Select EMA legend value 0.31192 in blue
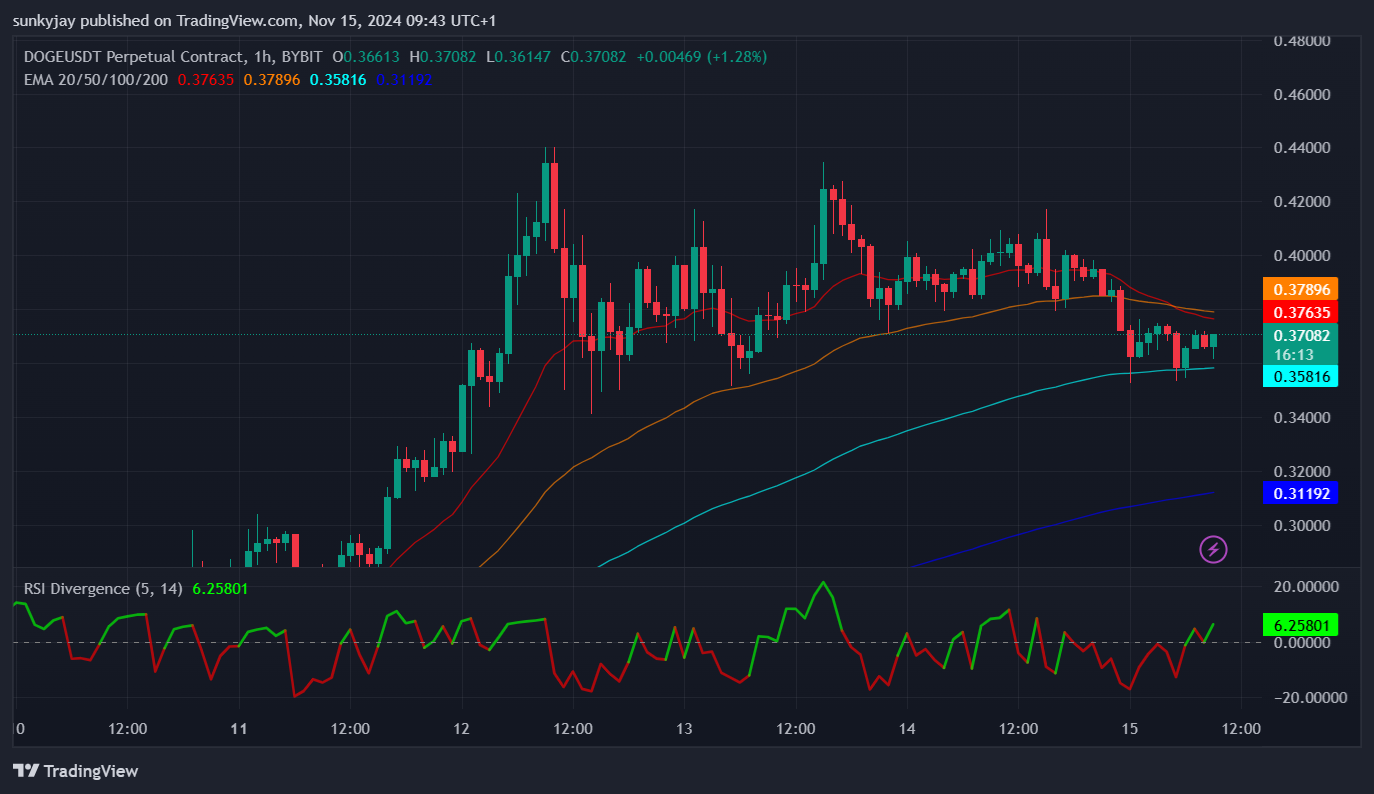This screenshot has width=1374, height=794. [405, 79]
